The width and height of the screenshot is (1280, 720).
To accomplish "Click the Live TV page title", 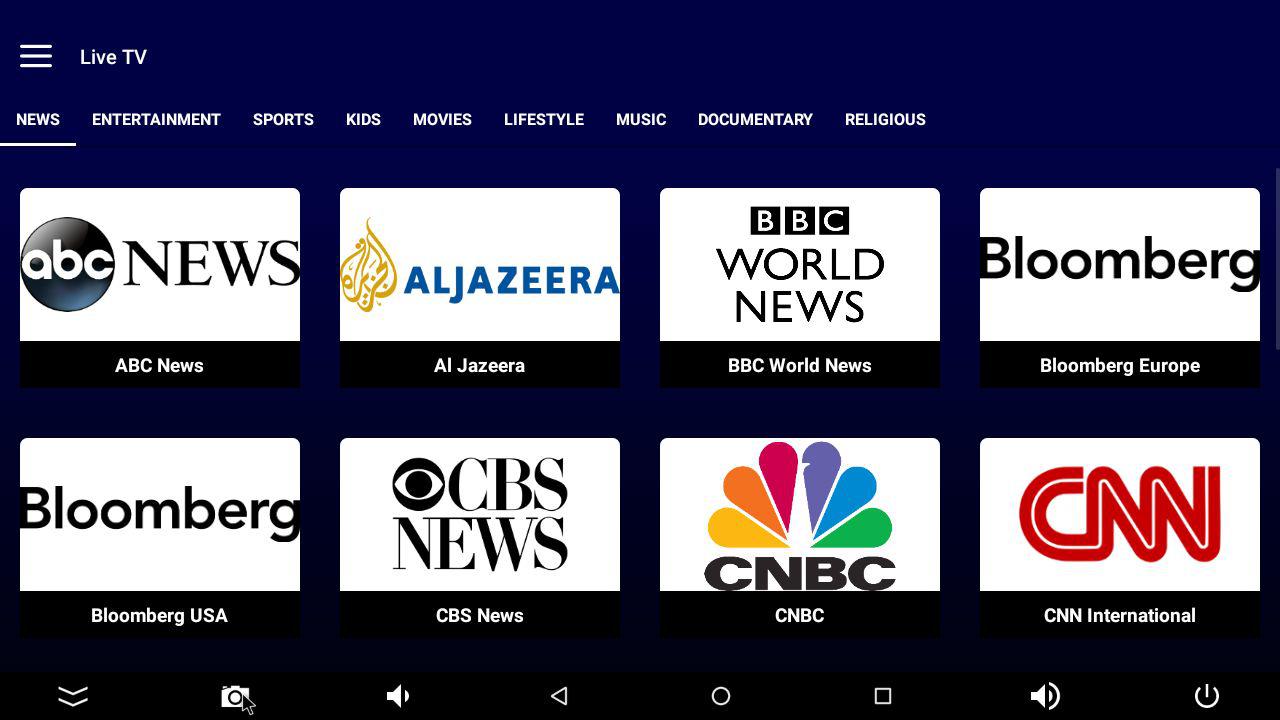I will point(113,57).
